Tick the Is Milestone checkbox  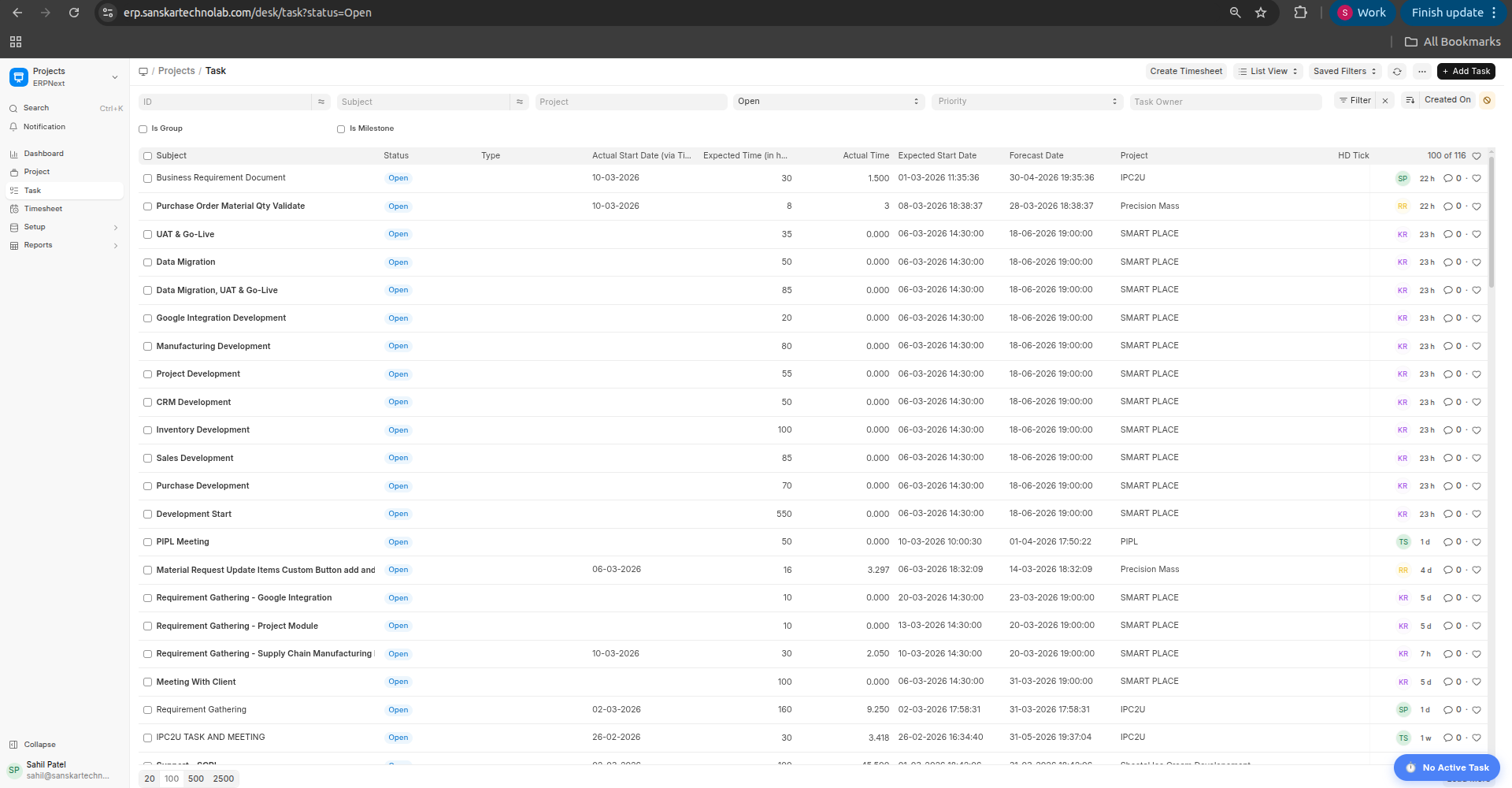[341, 129]
